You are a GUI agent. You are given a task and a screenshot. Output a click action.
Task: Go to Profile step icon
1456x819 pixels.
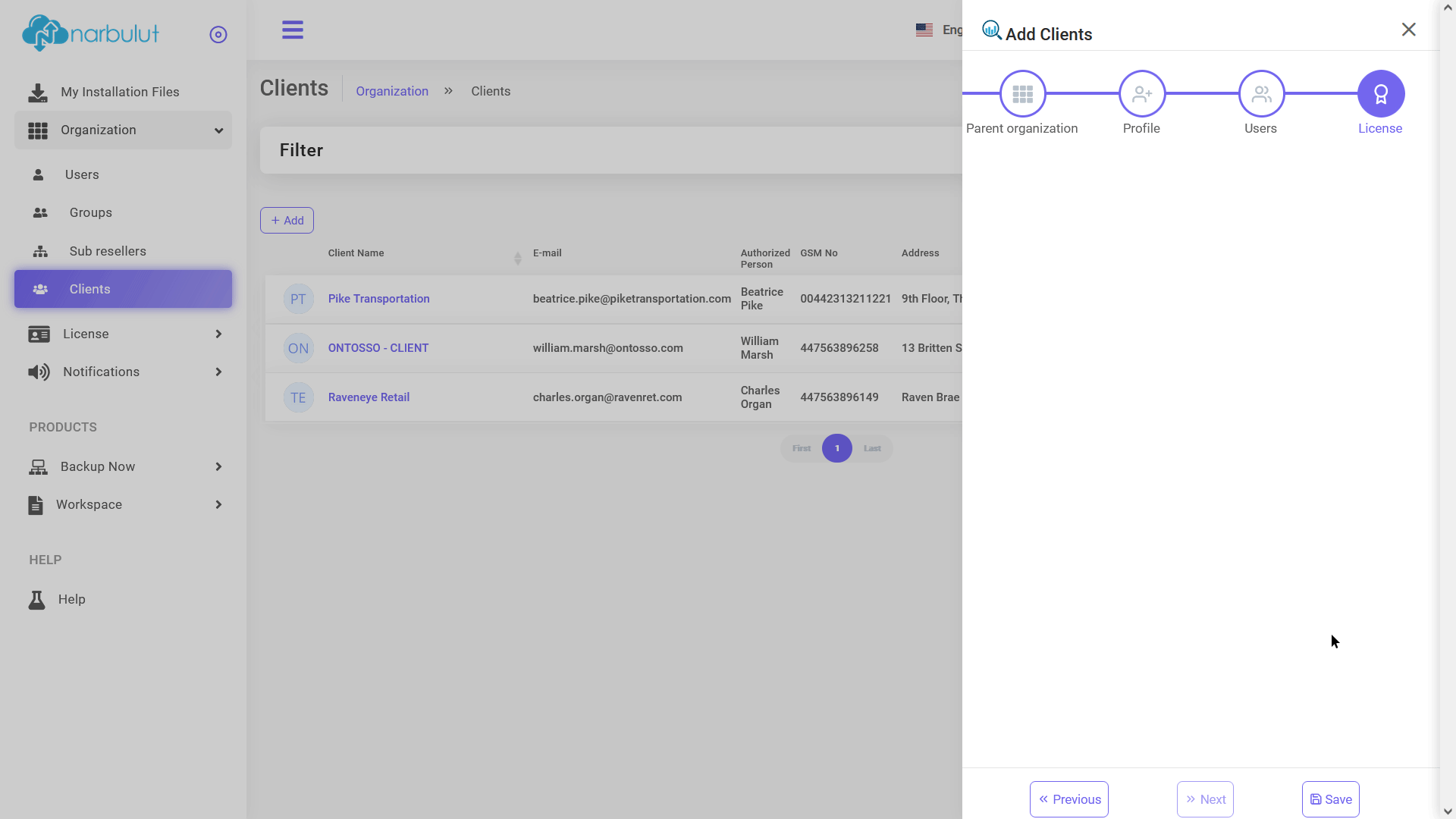1142,94
